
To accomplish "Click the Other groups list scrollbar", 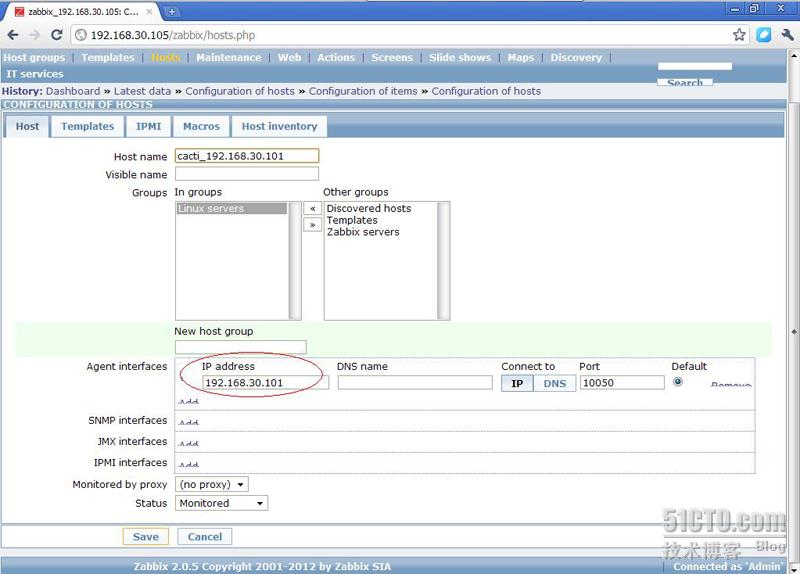I will (443, 261).
